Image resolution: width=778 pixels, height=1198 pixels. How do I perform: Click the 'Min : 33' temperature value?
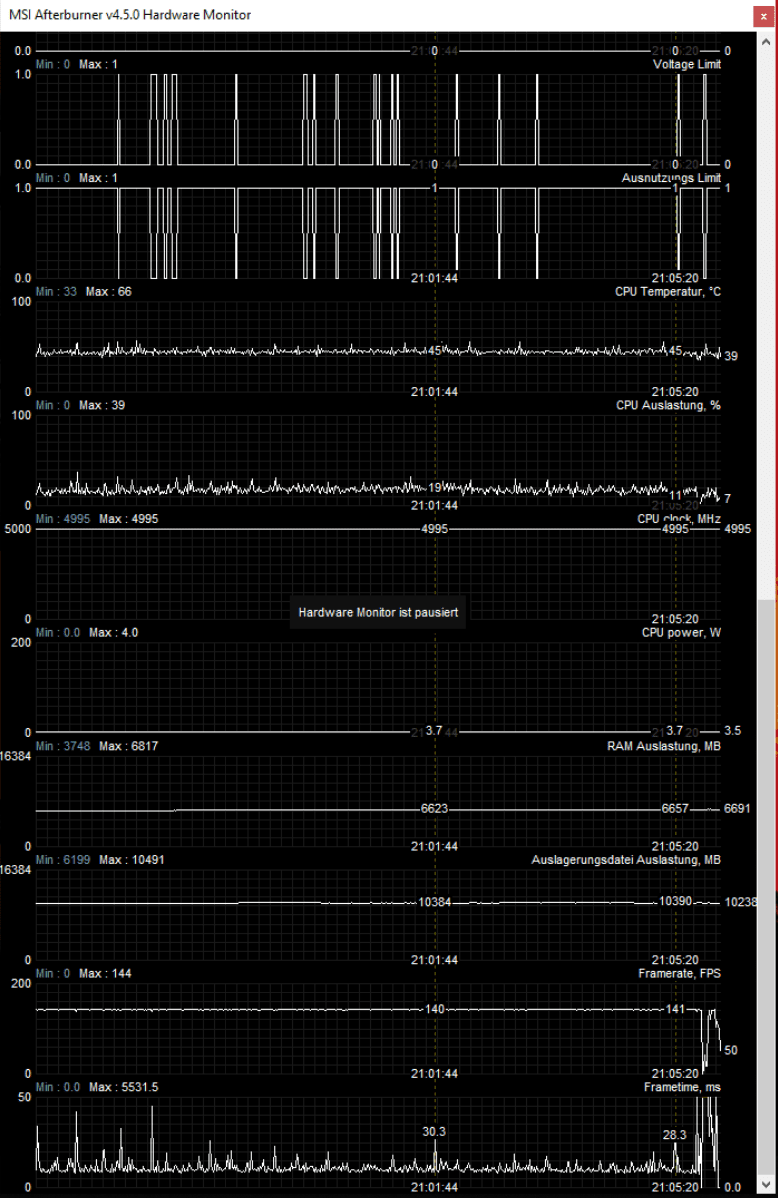coord(57,292)
